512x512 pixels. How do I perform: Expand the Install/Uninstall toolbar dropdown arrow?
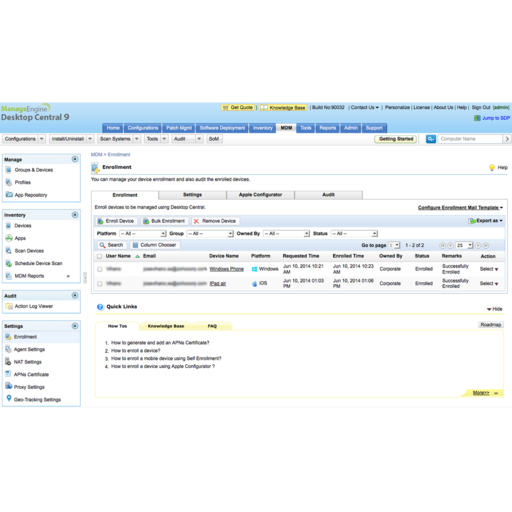(90, 139)
